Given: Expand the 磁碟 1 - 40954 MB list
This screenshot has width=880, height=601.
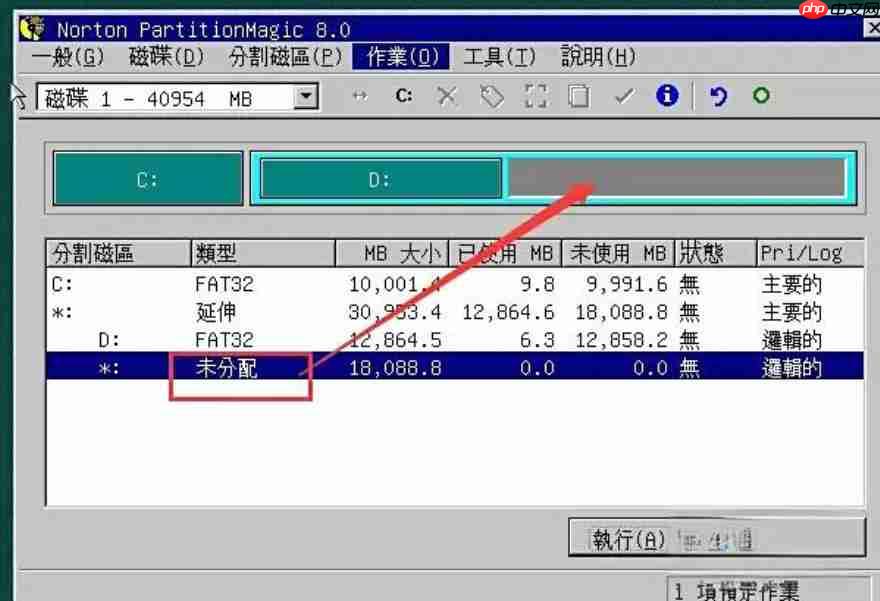Looking at the screenshot, I should pos(305,96).
